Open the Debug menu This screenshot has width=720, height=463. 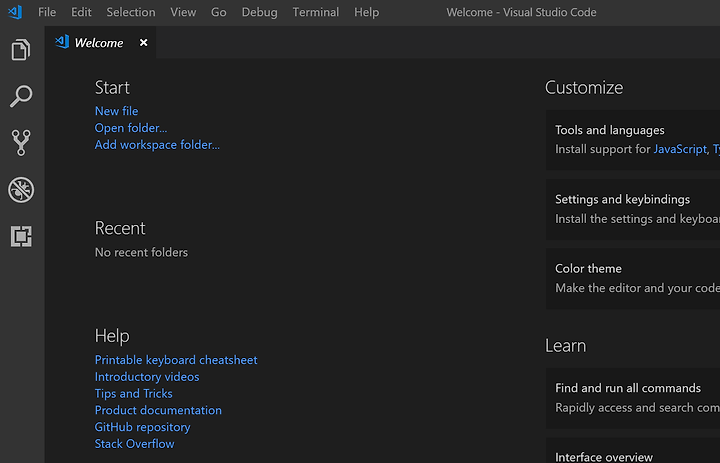tap(259, 12)
